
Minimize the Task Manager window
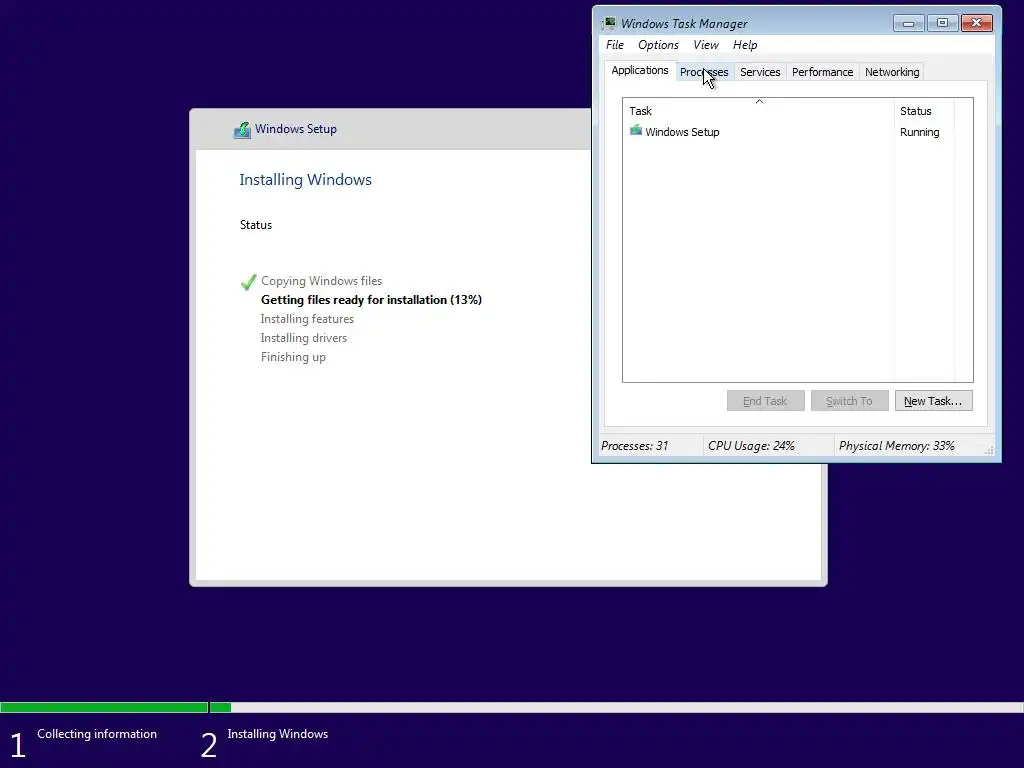pos(908,24)
